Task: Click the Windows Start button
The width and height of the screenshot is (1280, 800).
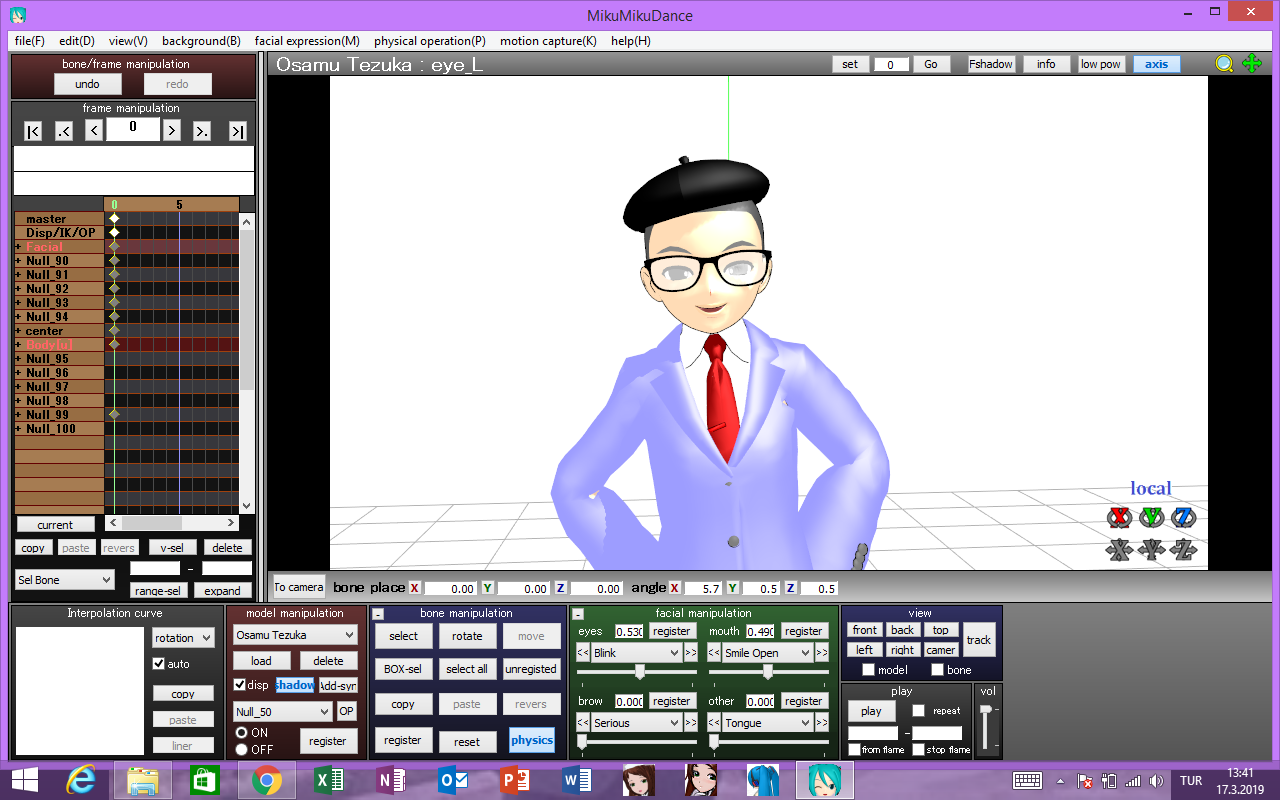Action: [24, 780]
